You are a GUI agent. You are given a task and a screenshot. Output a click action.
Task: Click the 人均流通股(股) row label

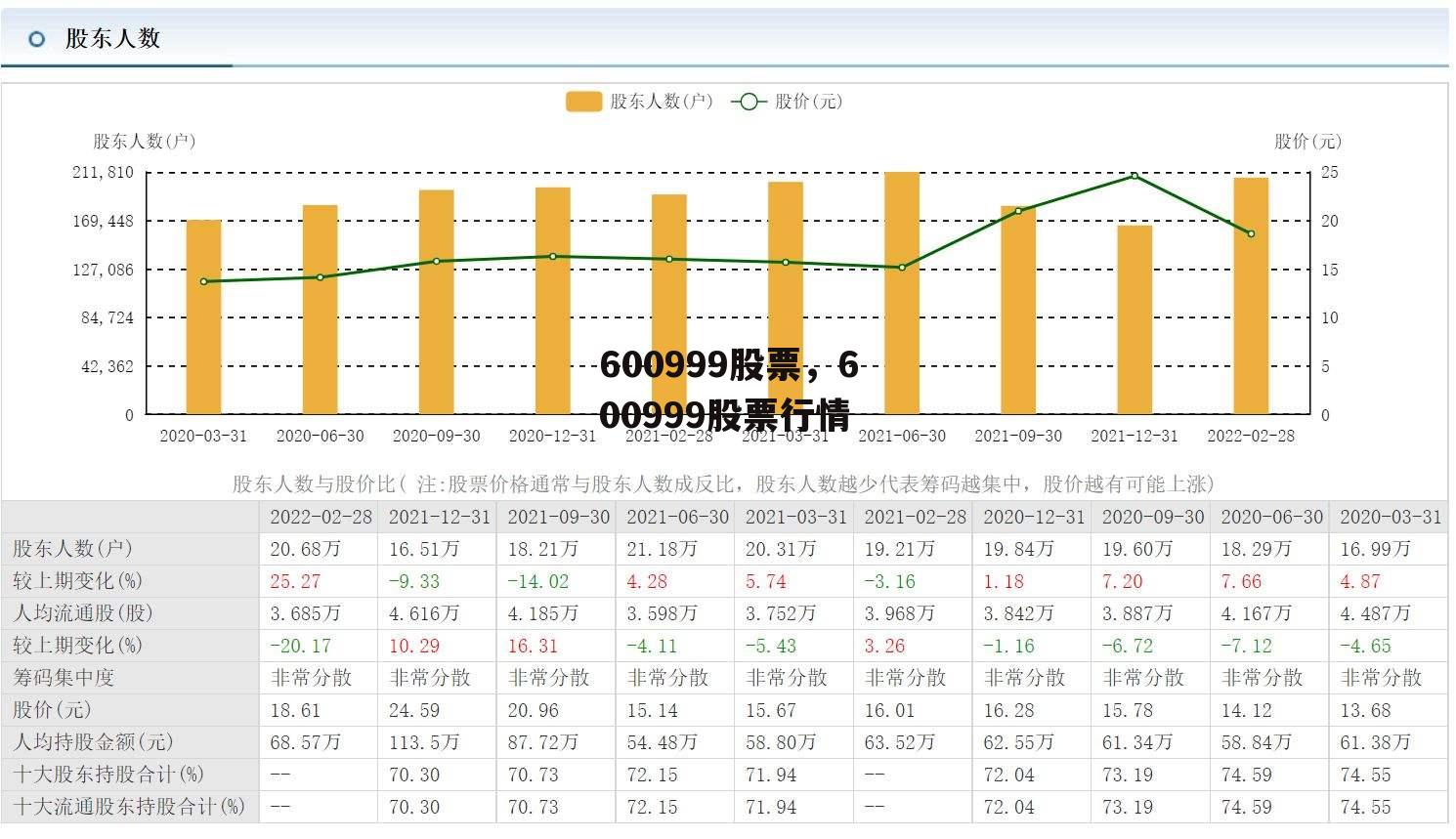point(83,613)
